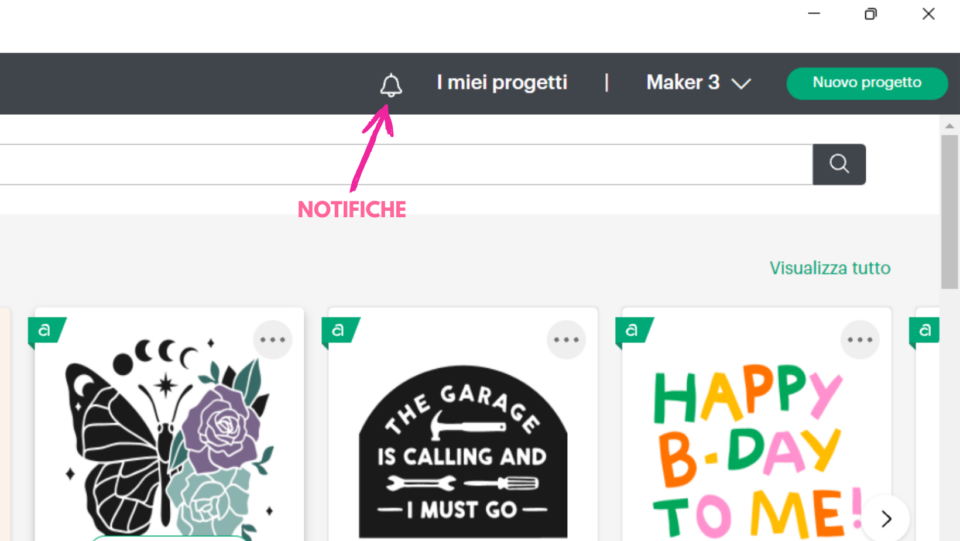Restore down the application window

point(871,13)
